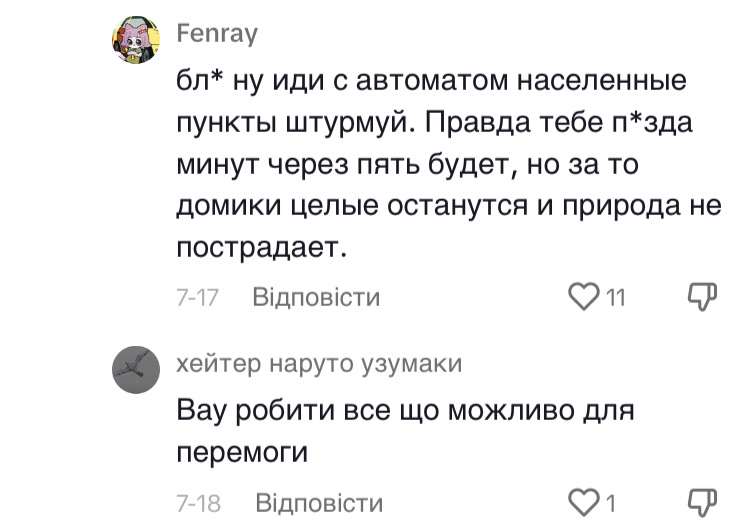
Task: Click the 7-18 comment date
Action: [x=198, y=501]
